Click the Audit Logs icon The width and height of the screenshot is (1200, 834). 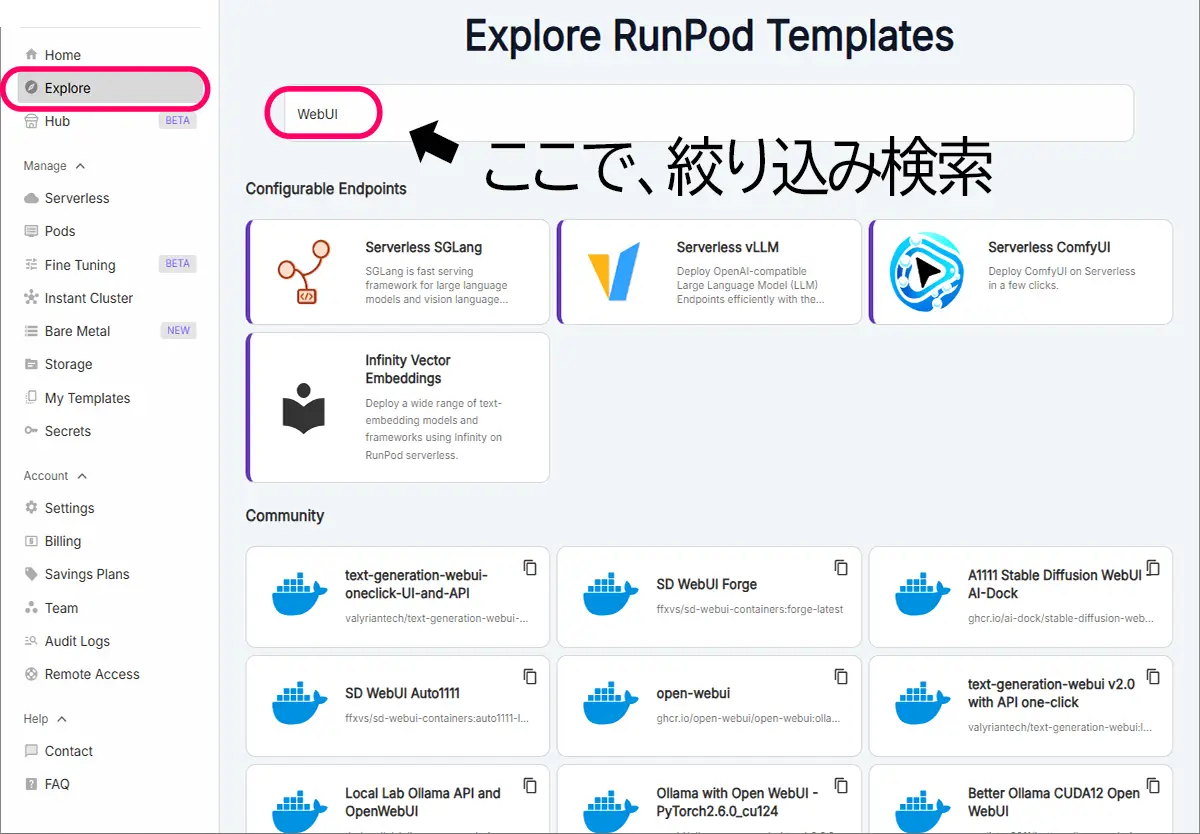31,641
